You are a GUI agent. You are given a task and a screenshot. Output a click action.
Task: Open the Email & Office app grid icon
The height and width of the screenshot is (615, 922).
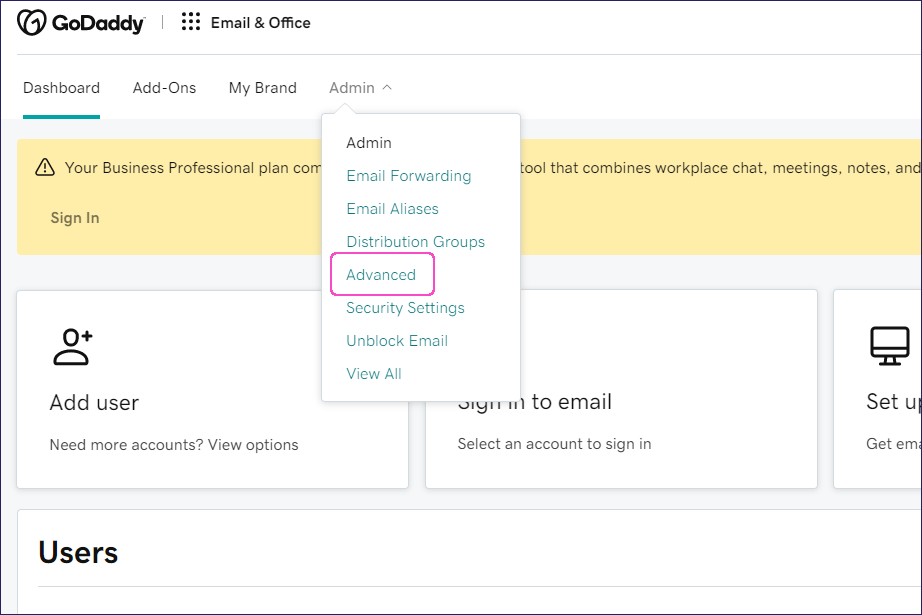tap(190, 22)
